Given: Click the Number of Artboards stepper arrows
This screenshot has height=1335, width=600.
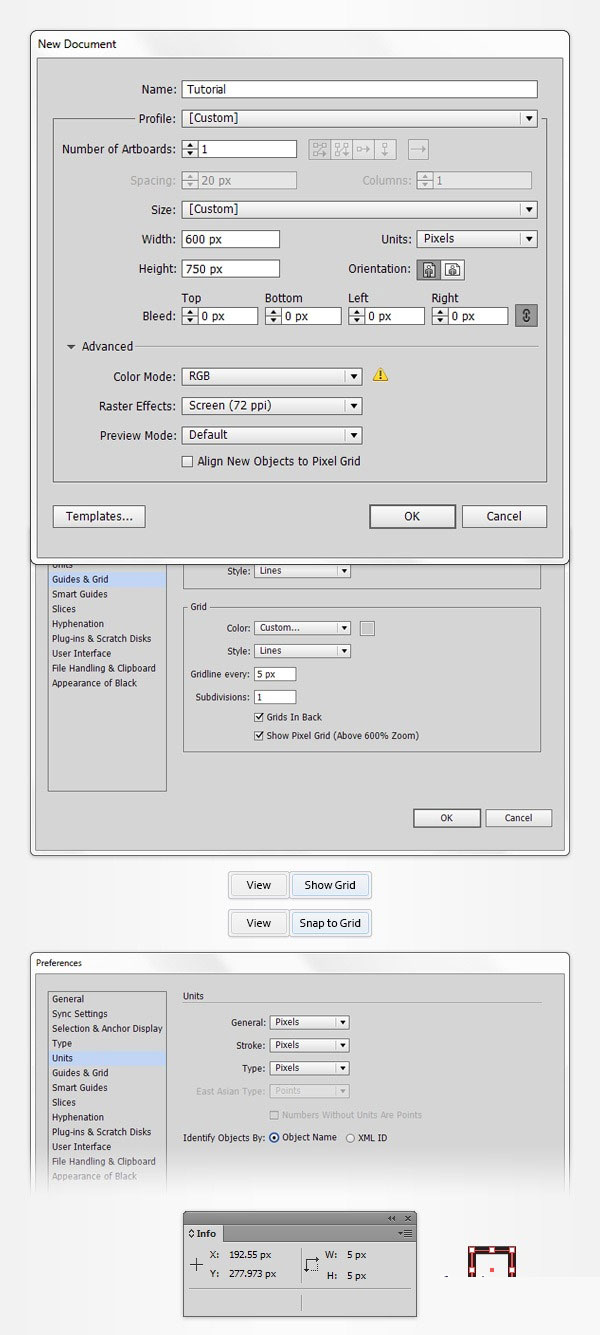Looking at the screenshot, I should [189, 149].
